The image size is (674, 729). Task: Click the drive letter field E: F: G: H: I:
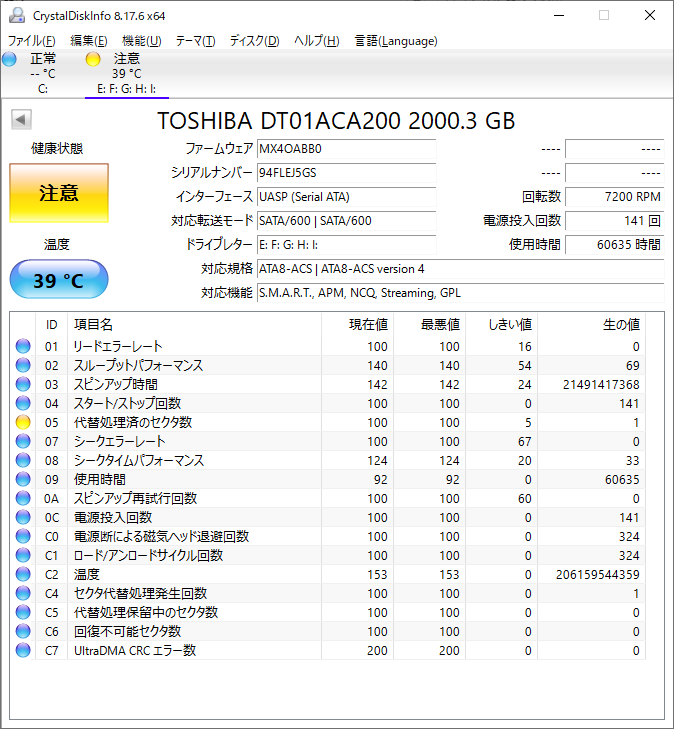[x=346, y=245]
